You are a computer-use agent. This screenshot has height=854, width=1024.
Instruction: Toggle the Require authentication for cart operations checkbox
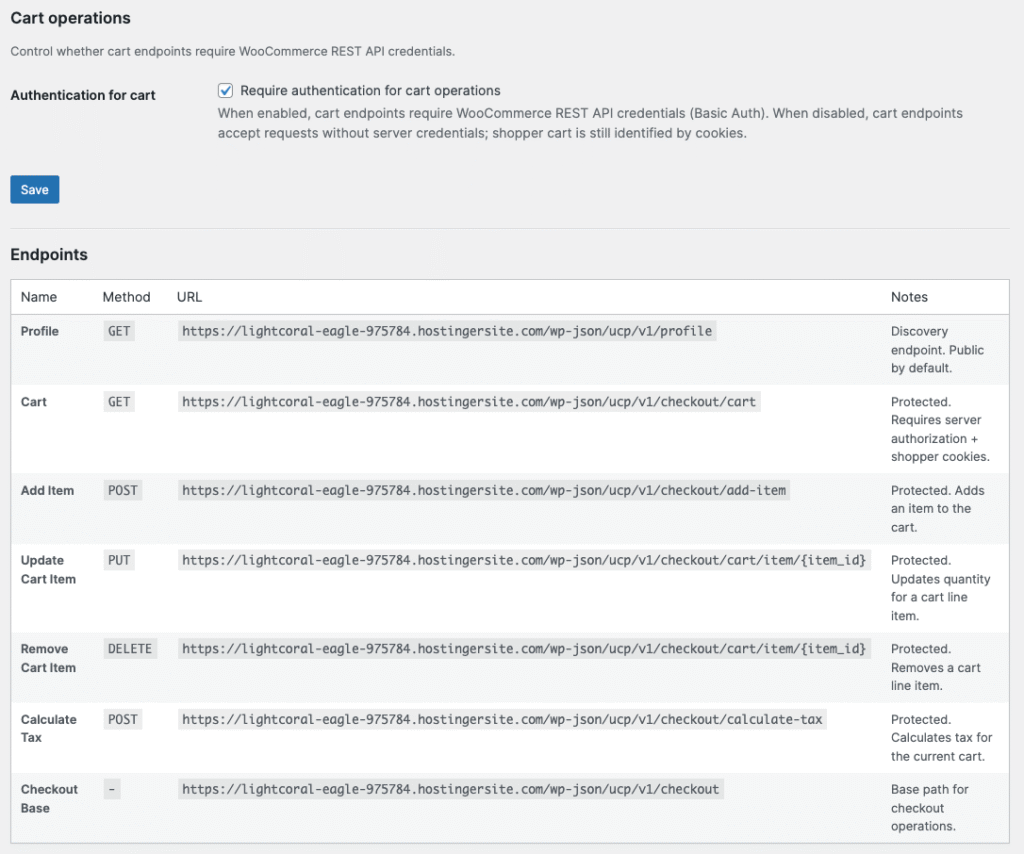(226, 90)
